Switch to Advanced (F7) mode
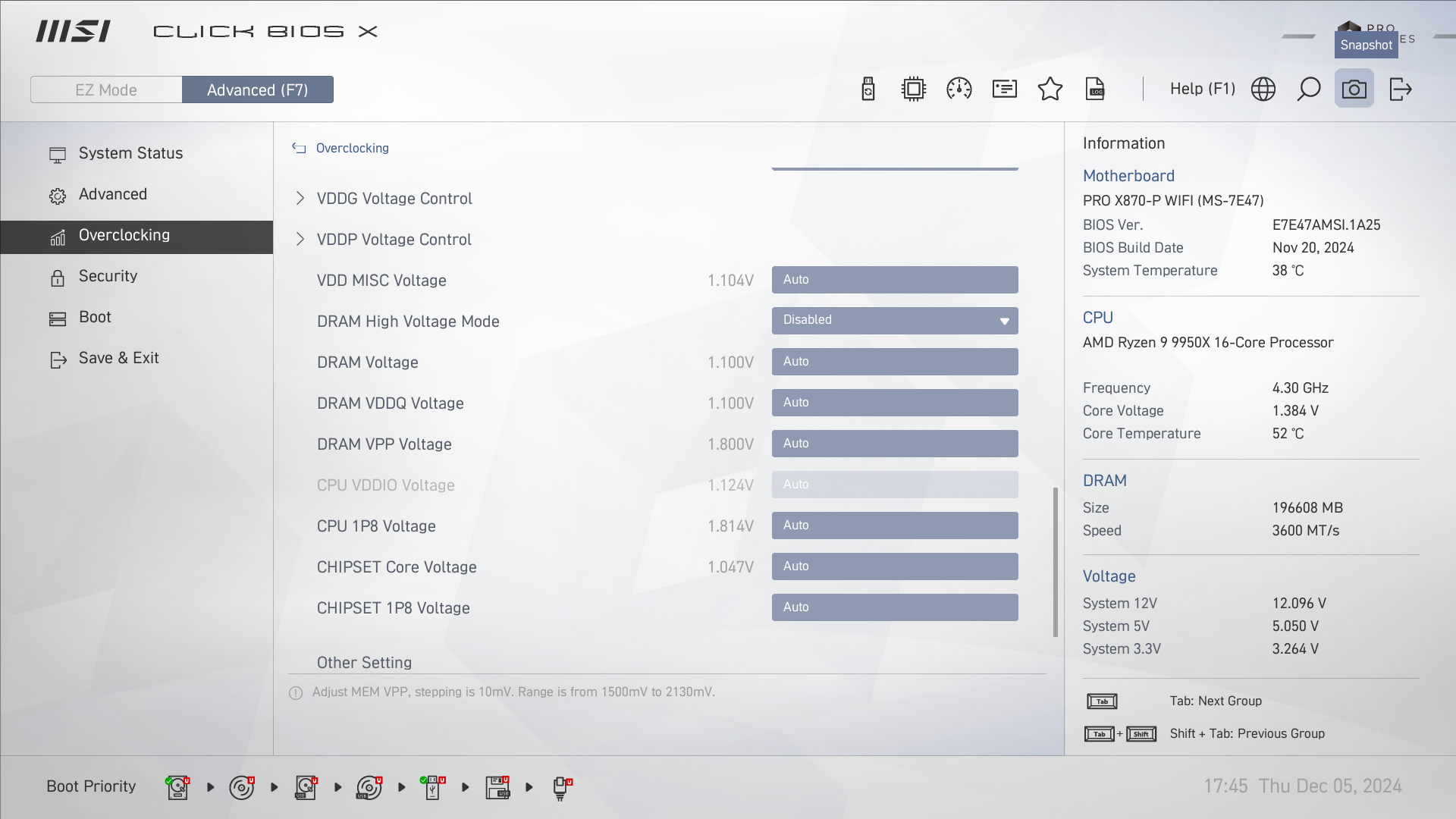Viewport: 1456px width, 819px height. (x=258, y=89)
